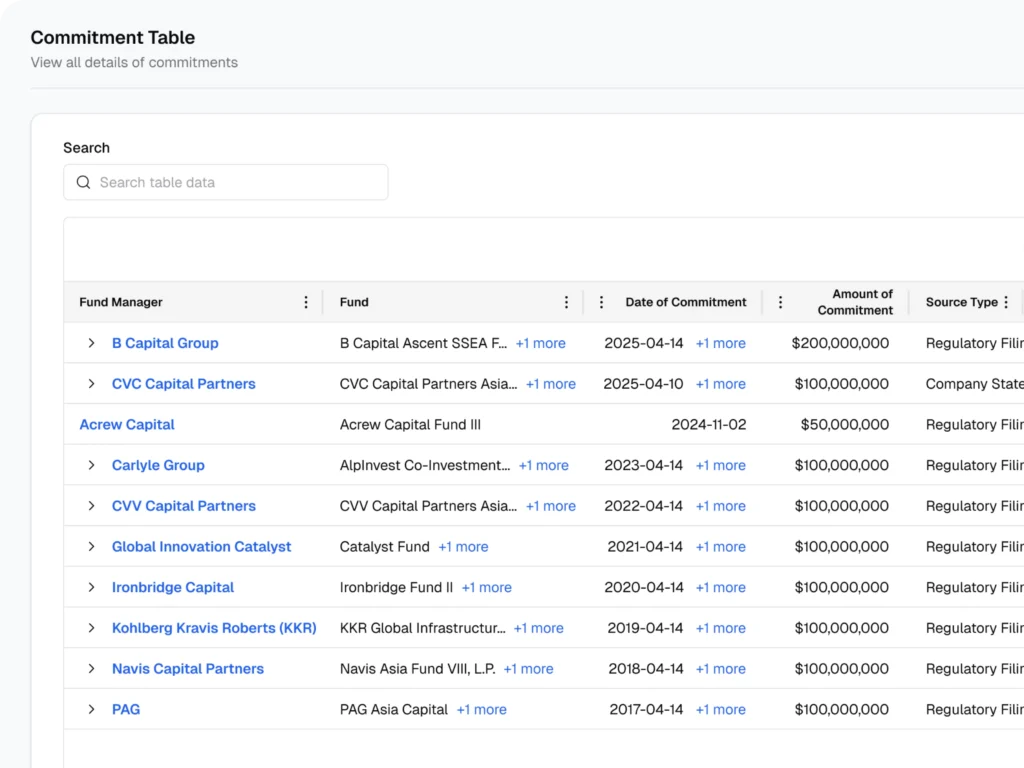The width and height of the screenshot is (1024, 768).
Task: Open Navis Capital Partners link
Action: pos(187,669)
